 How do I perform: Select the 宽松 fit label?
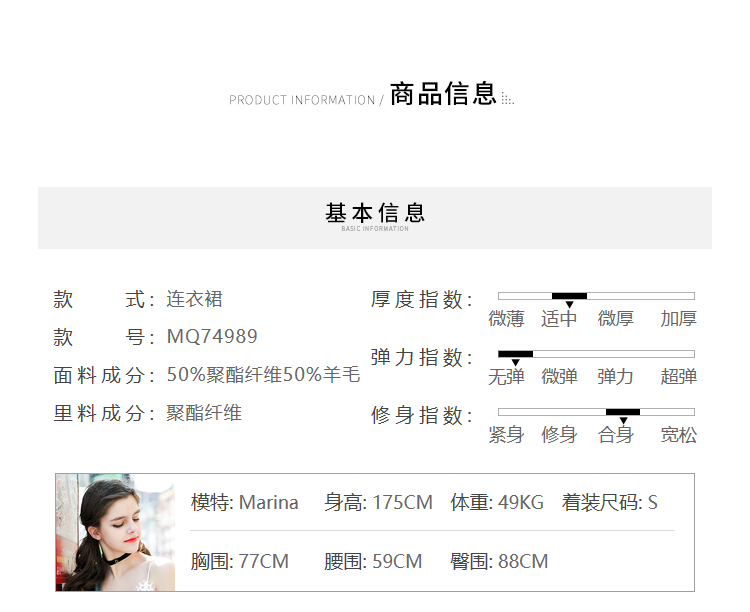click(678, 435)
